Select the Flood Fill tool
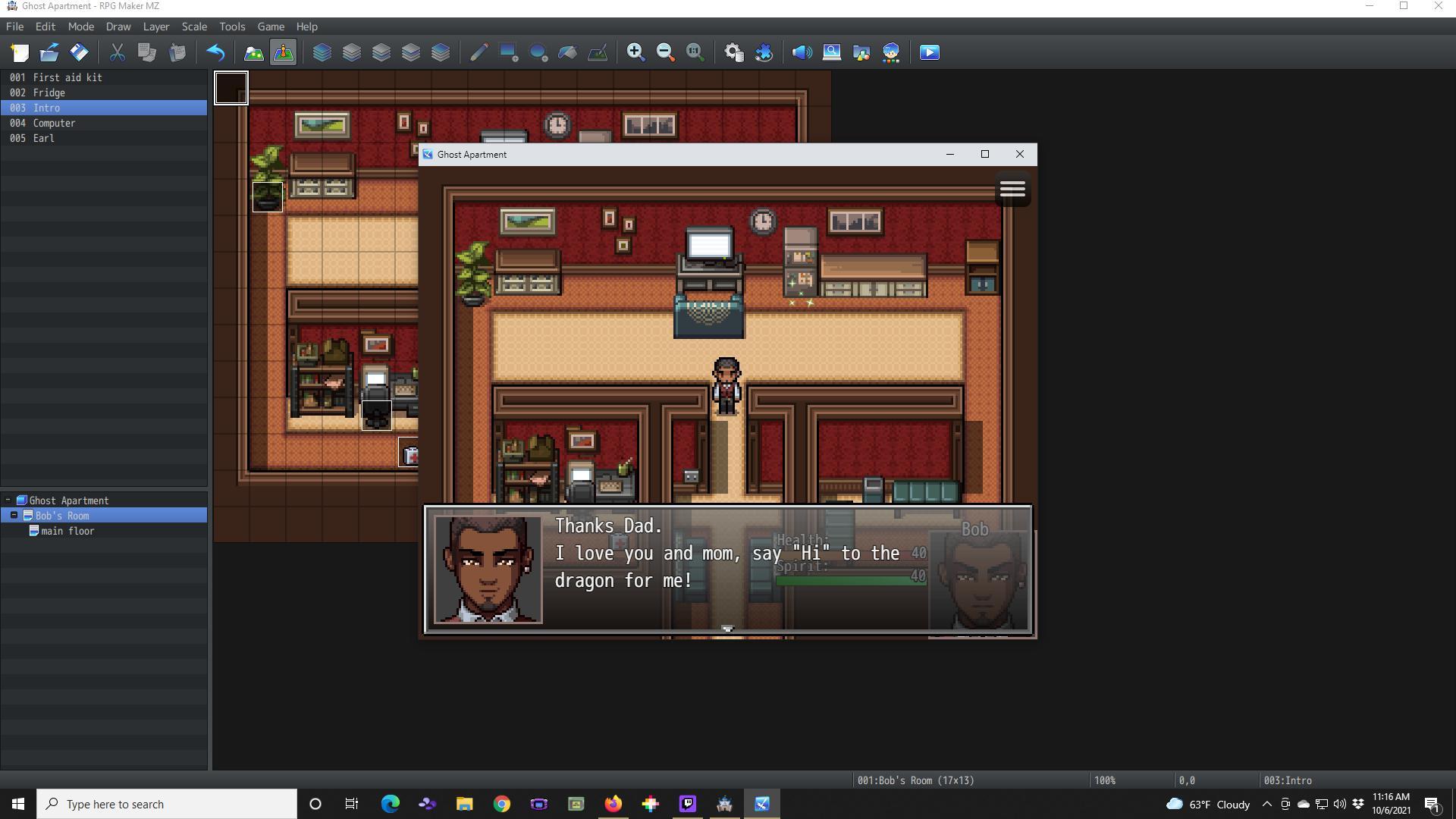The image size is (1456, 819). 568,52
